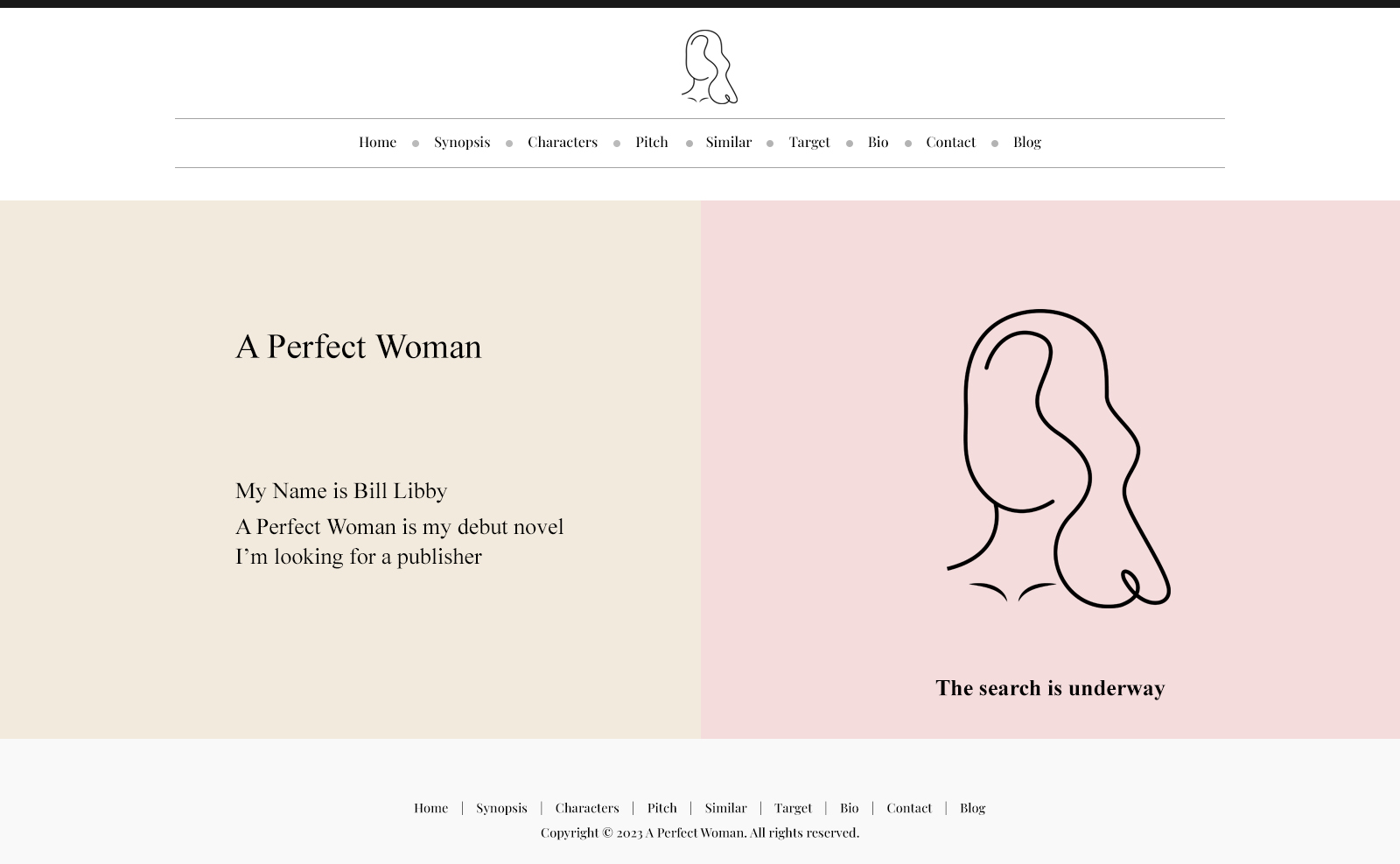Go to Characters in the top menu
The image size is (1400, 864).
click(x=562, y=142)
